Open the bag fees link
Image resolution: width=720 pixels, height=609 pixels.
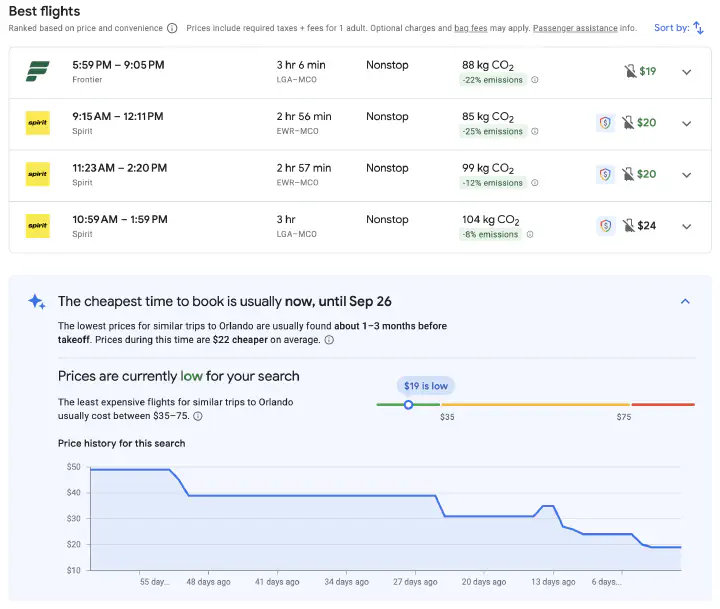tap(470, 28)
